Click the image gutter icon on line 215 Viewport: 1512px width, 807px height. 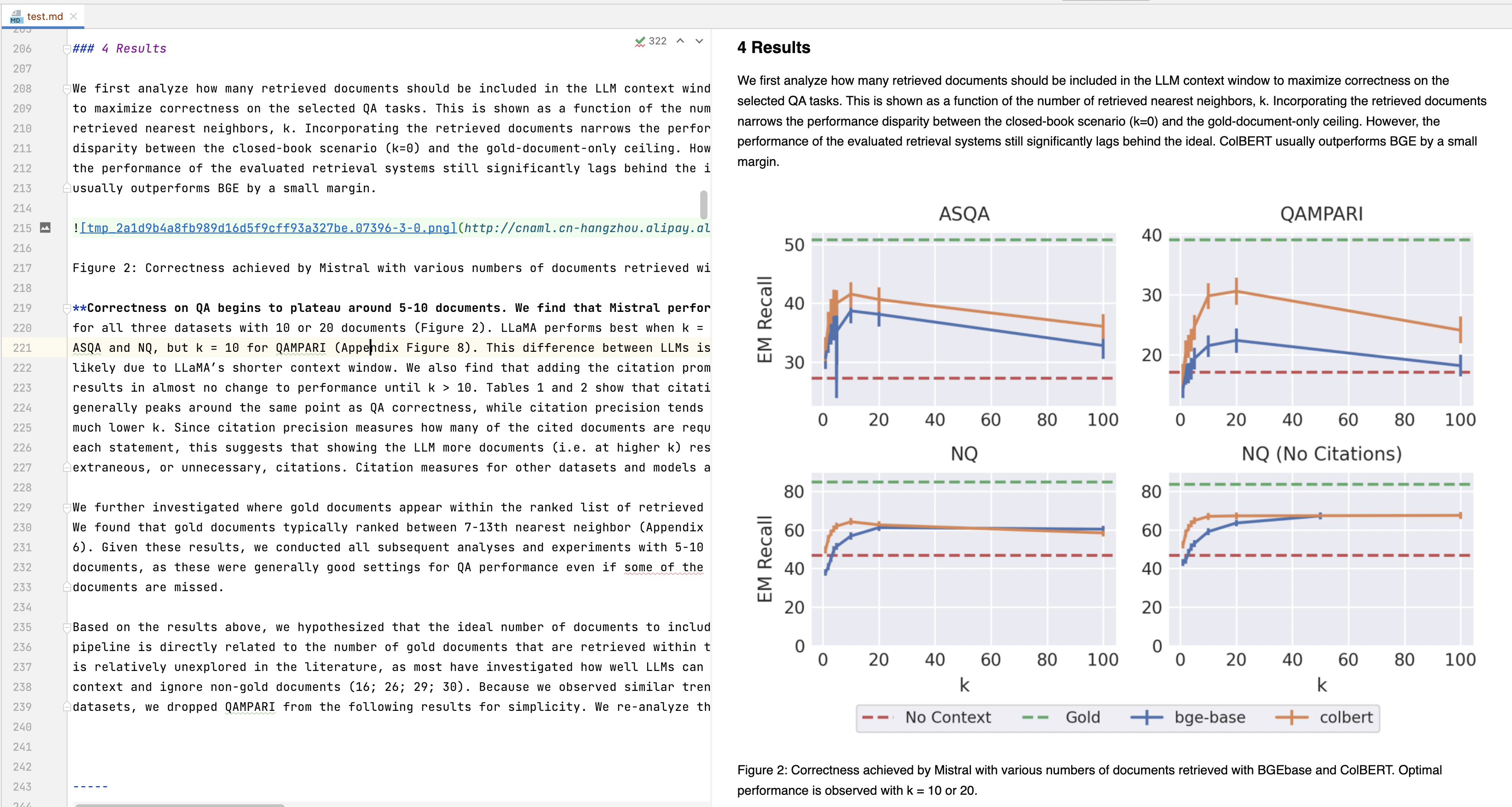pos(45,228)
